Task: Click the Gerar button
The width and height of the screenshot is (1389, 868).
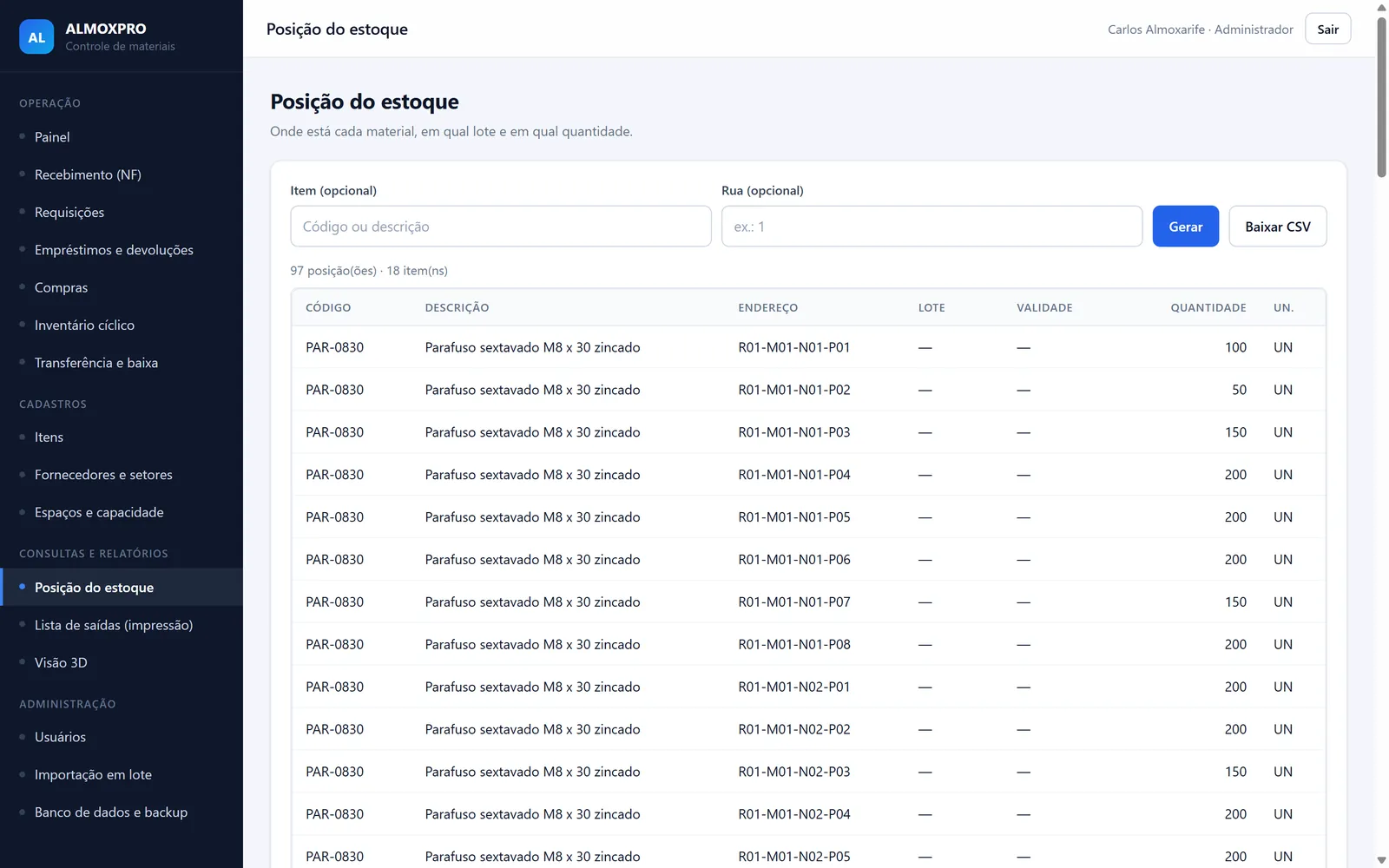Action: [x=1185, y=227]
